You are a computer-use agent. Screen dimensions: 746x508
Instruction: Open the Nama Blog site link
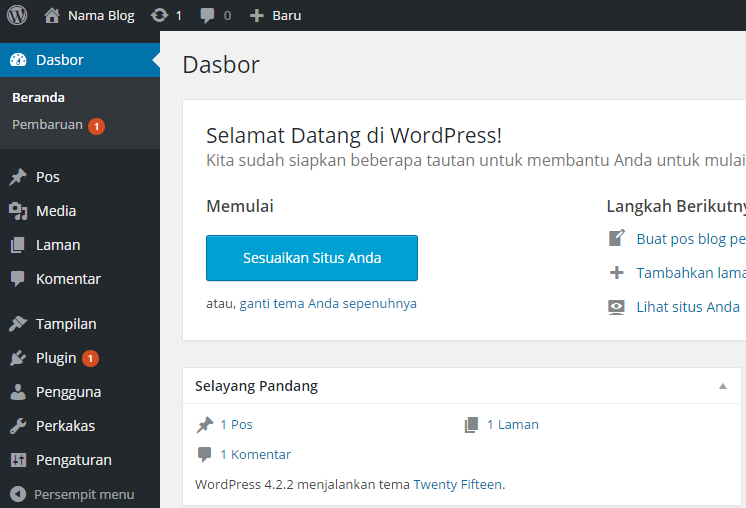[x=101, y=16]
